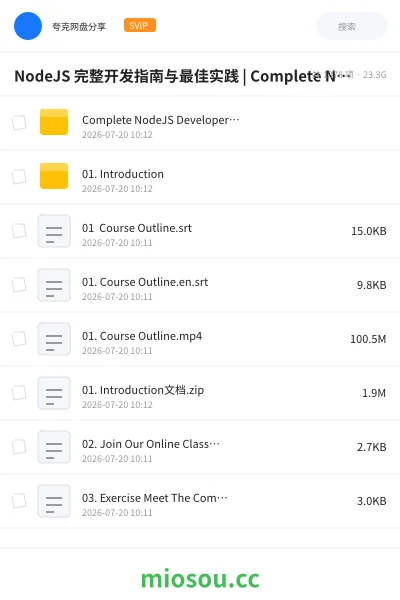The image size is (400, 600).
Task: Click the 9.8KB file size
Action: [372, 285]
